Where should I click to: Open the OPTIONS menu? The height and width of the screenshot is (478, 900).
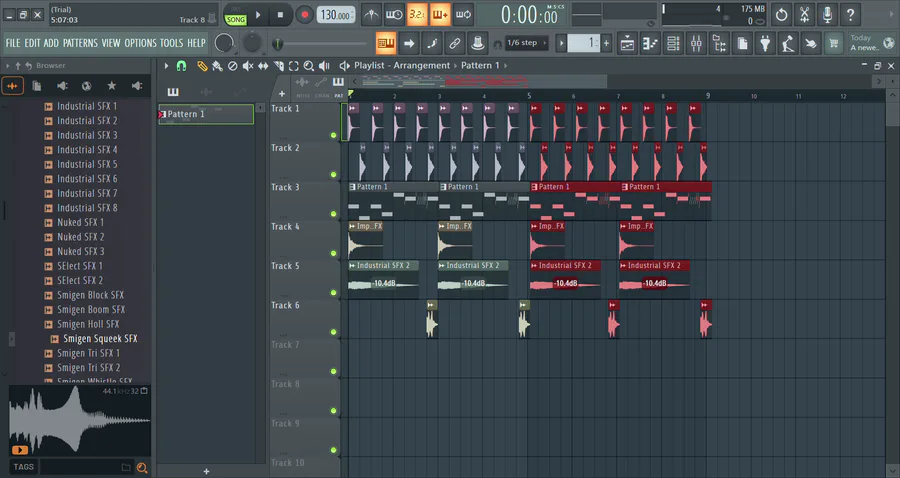coord(140,43)
